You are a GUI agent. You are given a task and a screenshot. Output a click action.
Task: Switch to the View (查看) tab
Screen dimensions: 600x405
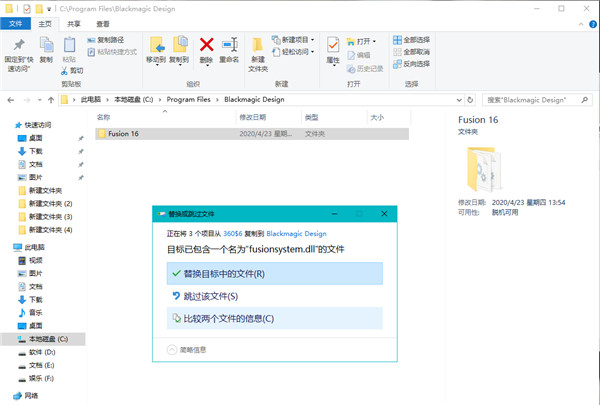coord(103,24)
